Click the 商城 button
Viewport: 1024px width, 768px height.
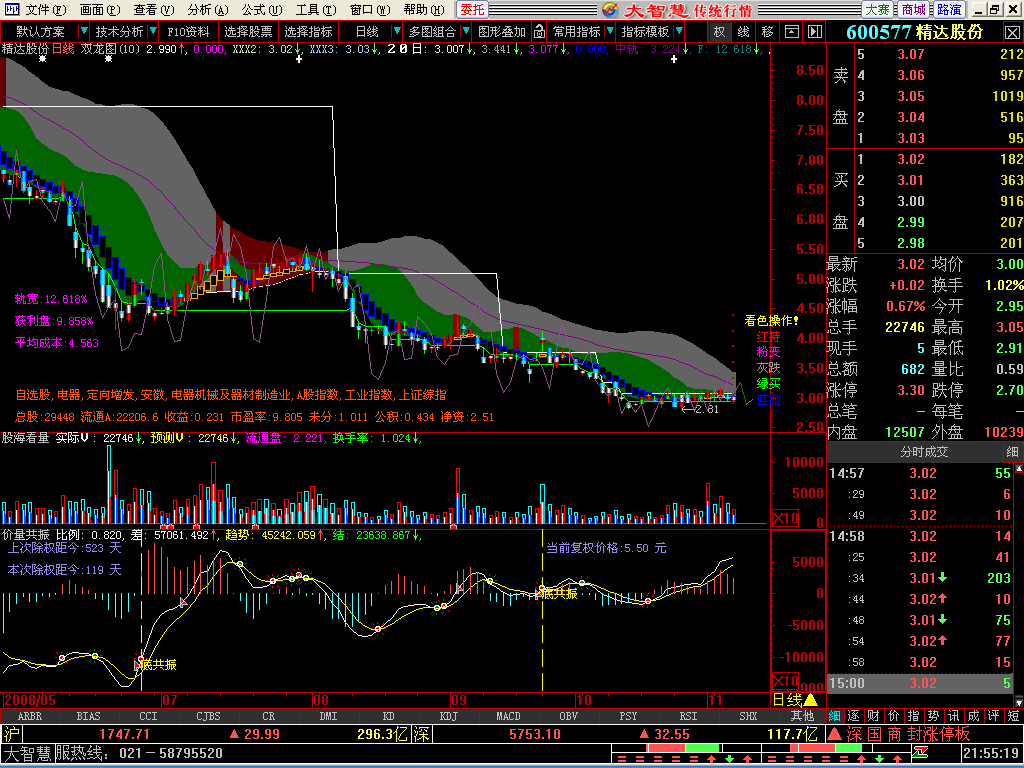pyautogui.click(x=913, y=10)
